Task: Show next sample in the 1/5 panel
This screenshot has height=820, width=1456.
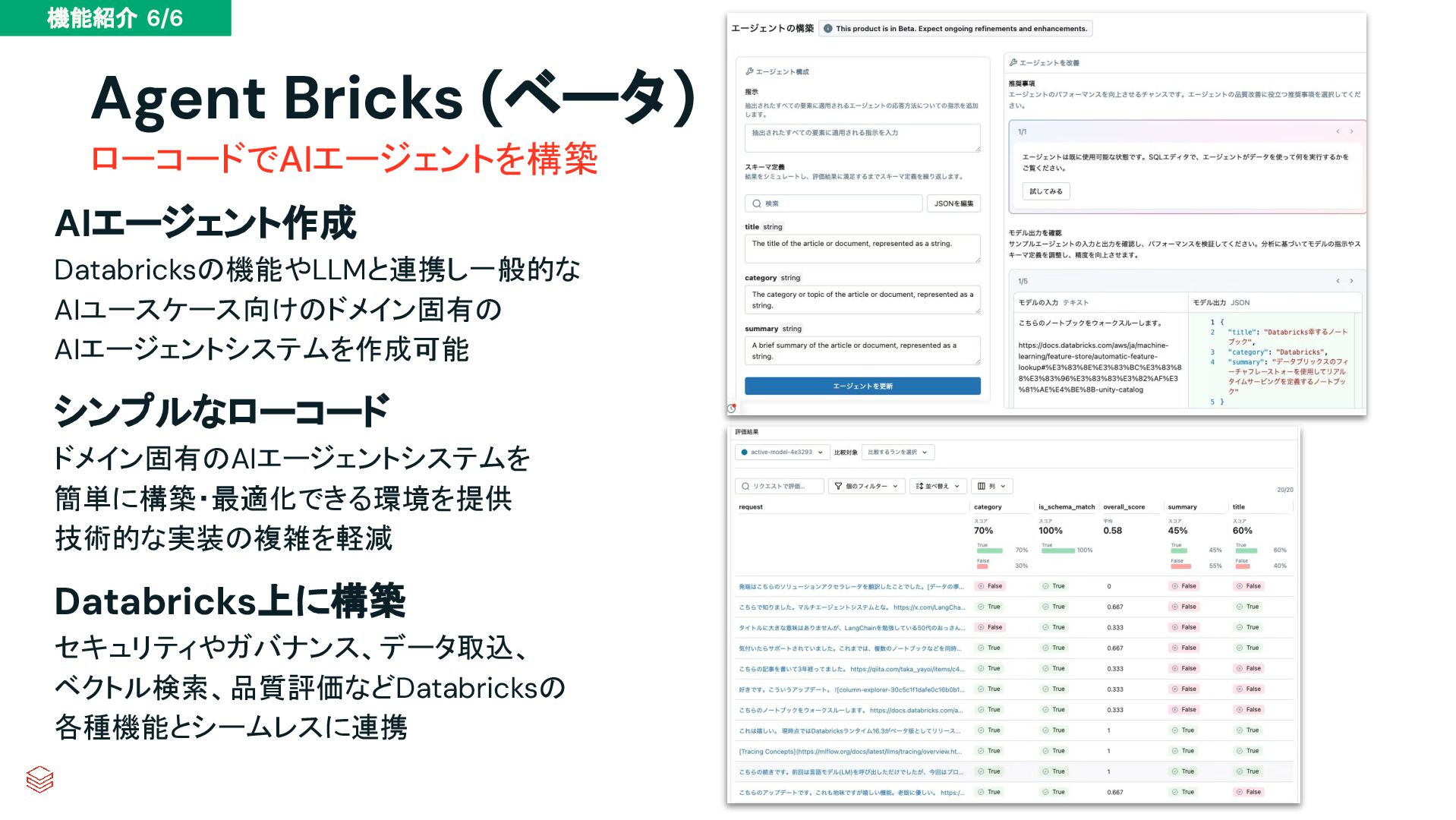Action: (x=1351, y=281)
